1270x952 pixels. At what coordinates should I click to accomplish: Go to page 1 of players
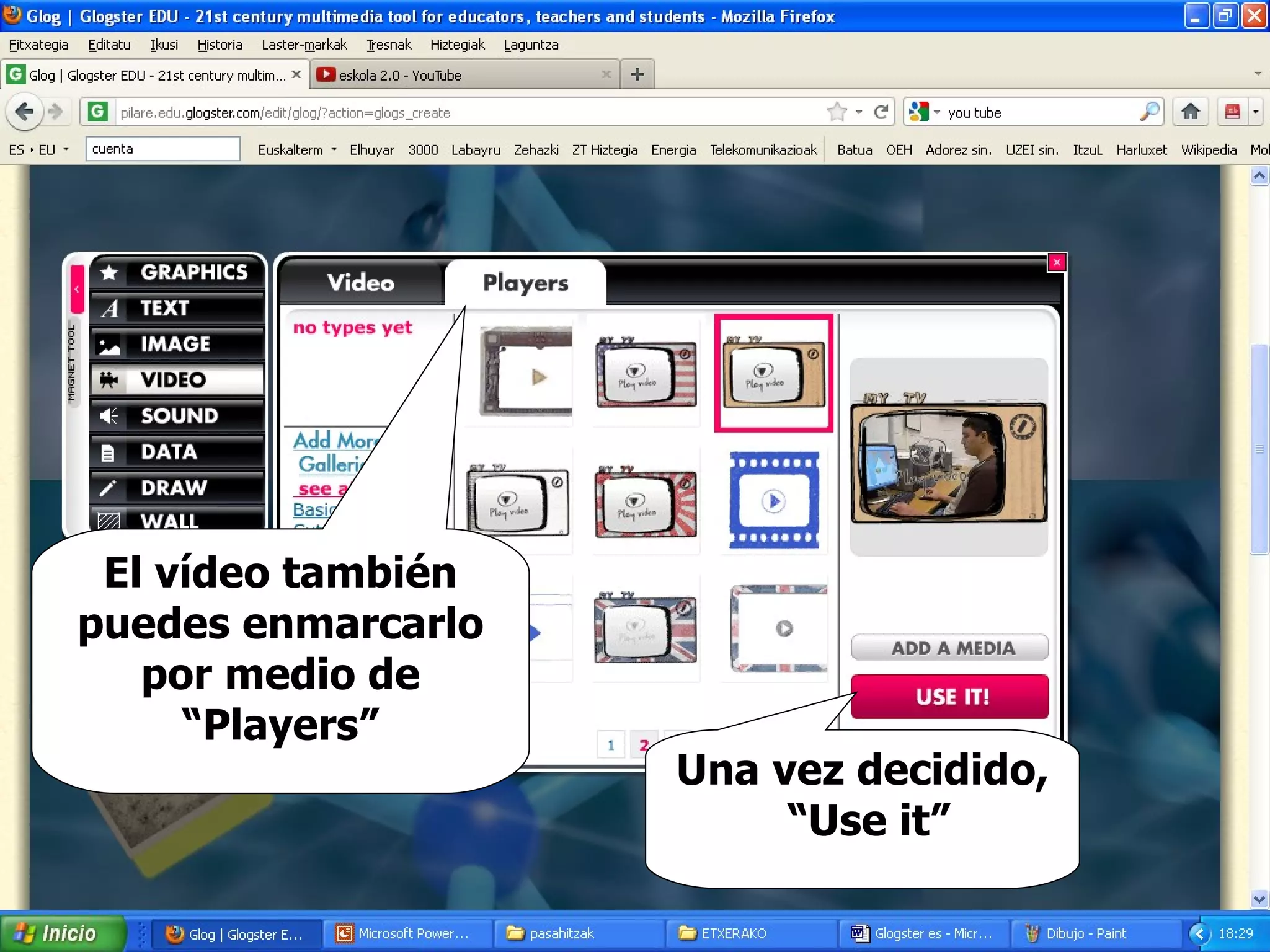coord(611,744)
